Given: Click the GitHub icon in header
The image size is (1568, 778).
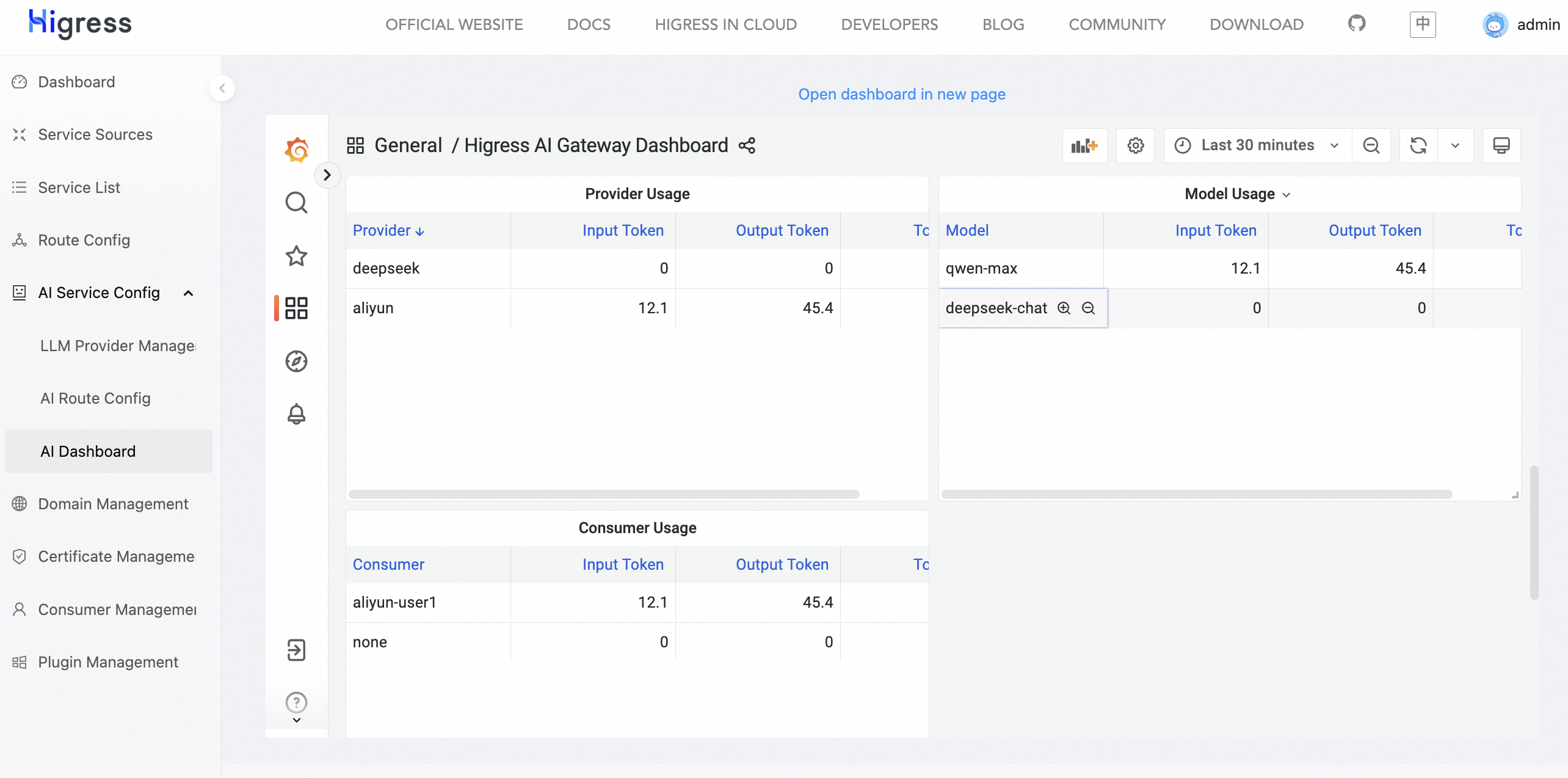Looking at the screenshot, I should click(1357, 24).
